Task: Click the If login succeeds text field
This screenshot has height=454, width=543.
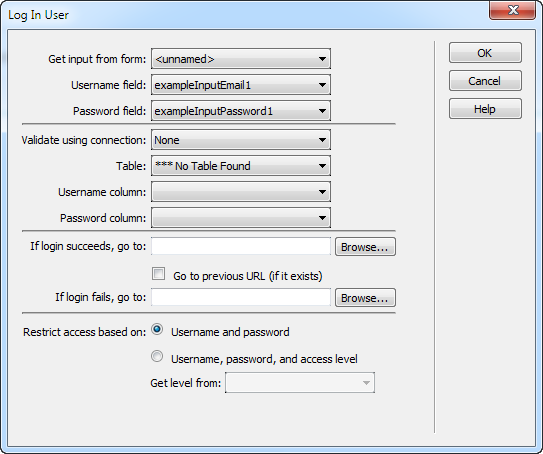Action: (241, 246)
